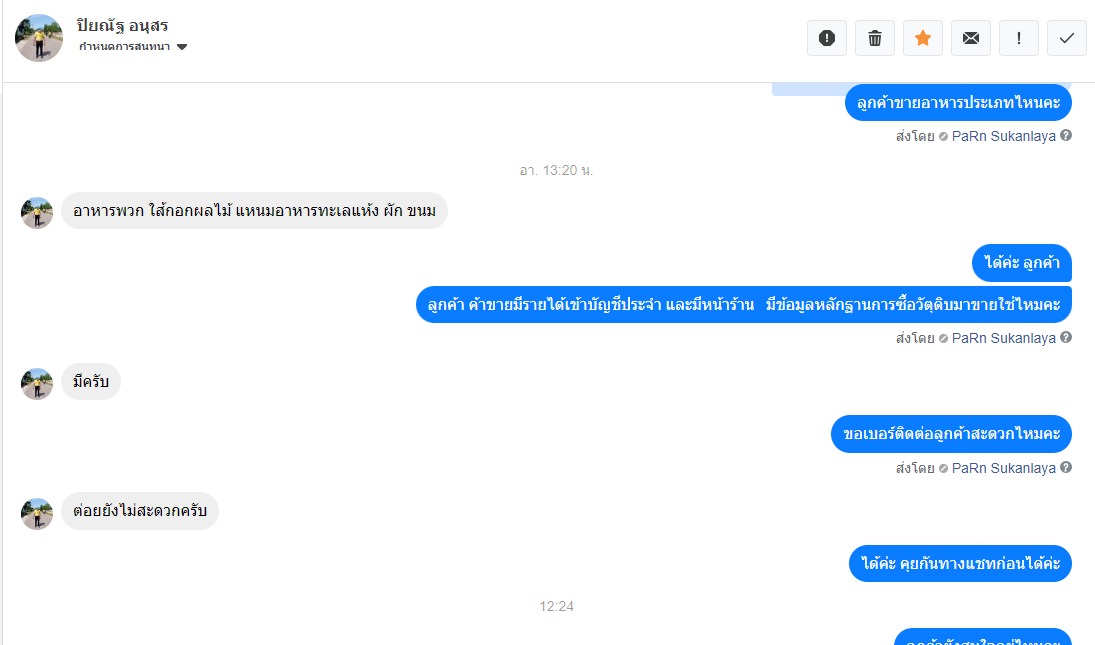Click customer avatar beside มีครับ message
1095x645 pixels.
[x=37, y=384]
